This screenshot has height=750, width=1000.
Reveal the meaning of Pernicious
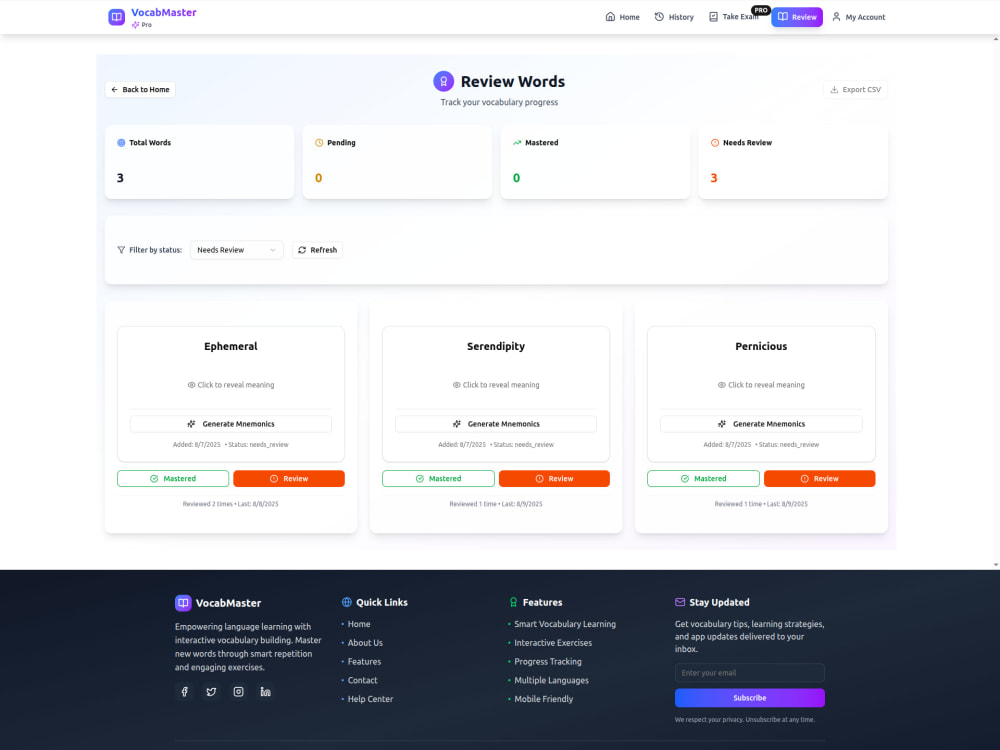coord(761,385)
